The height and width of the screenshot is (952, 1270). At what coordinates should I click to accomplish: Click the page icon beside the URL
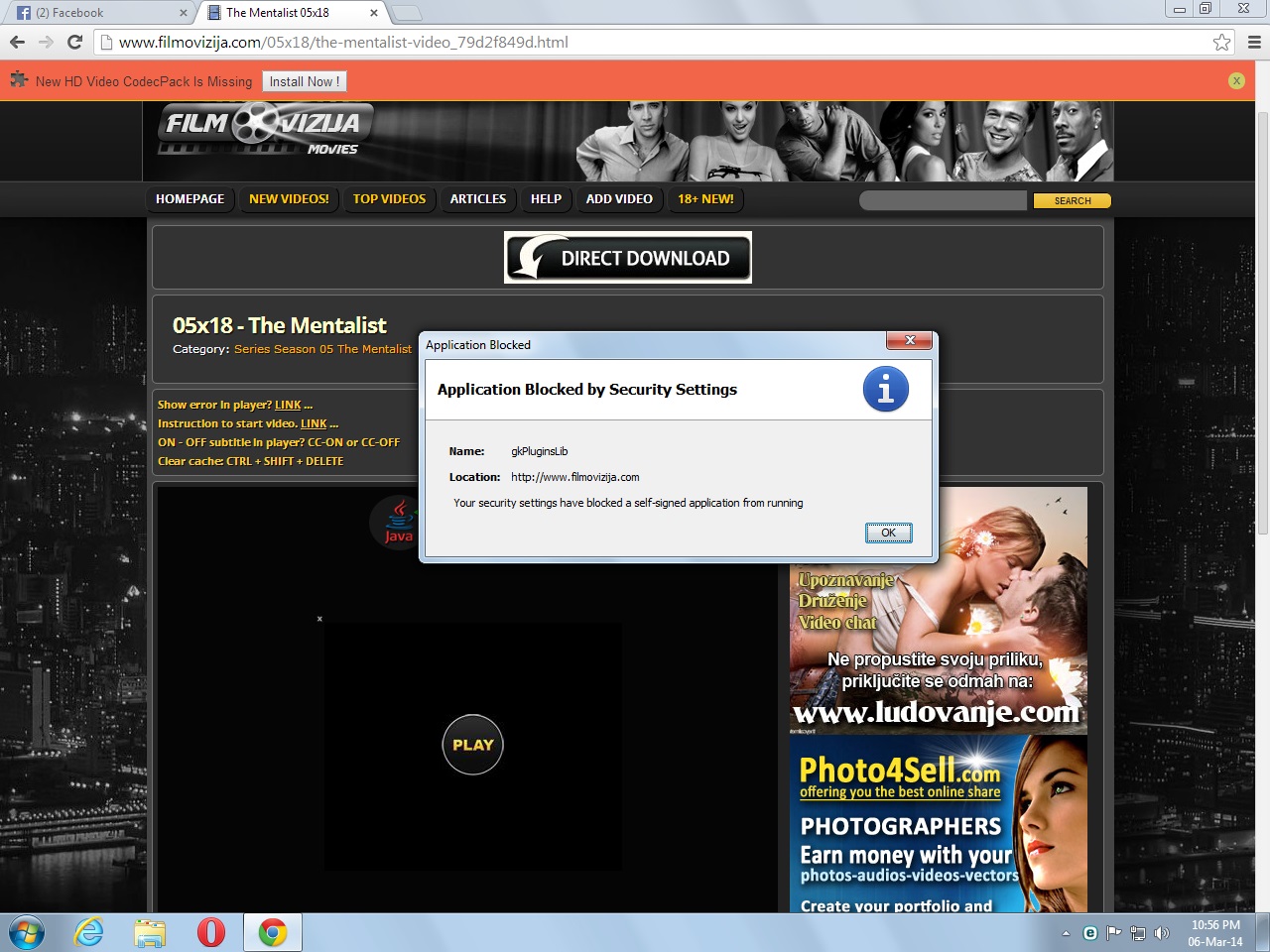[x=106, y=42]
